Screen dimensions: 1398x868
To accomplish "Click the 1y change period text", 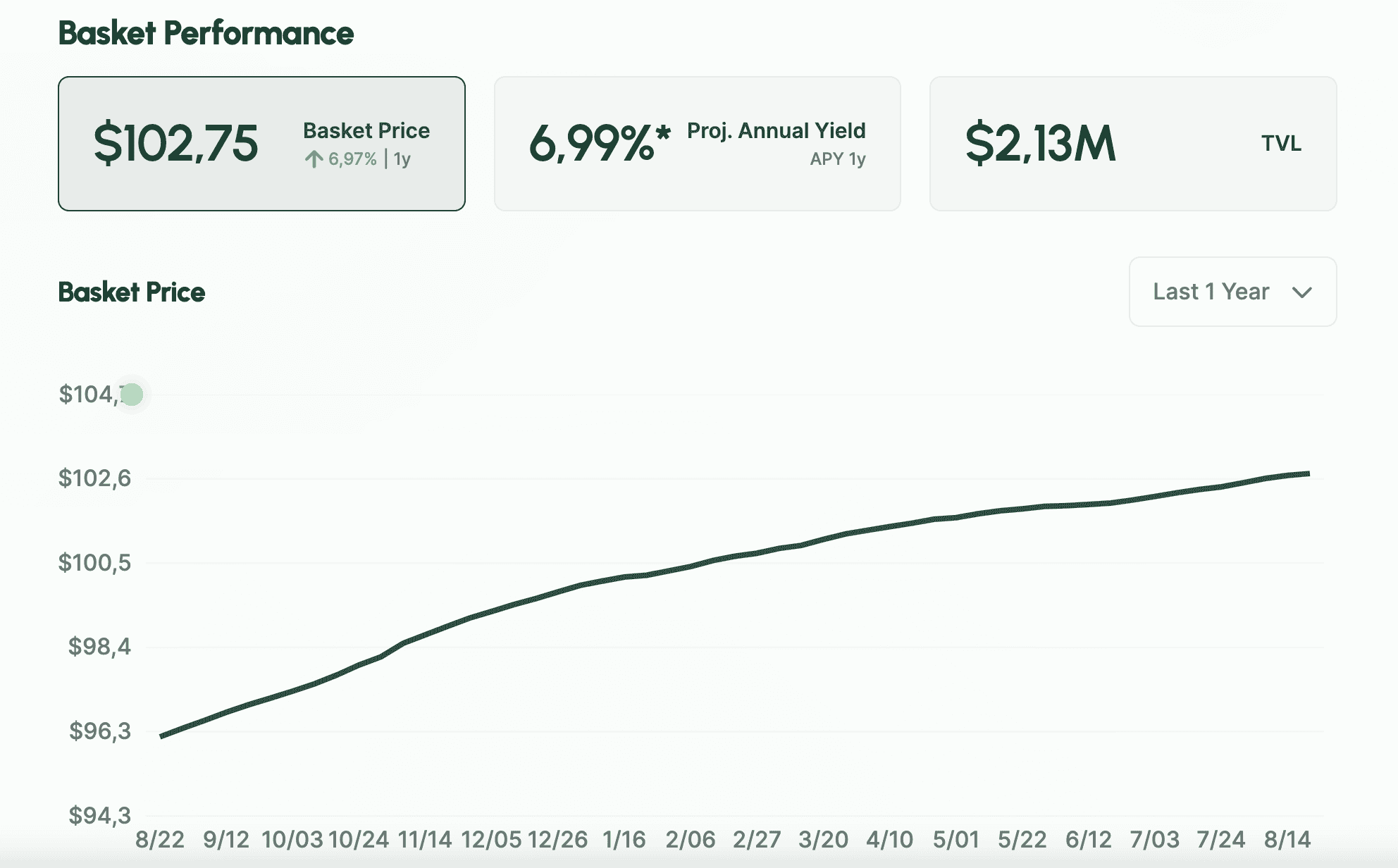I will (x=402, y=159).
